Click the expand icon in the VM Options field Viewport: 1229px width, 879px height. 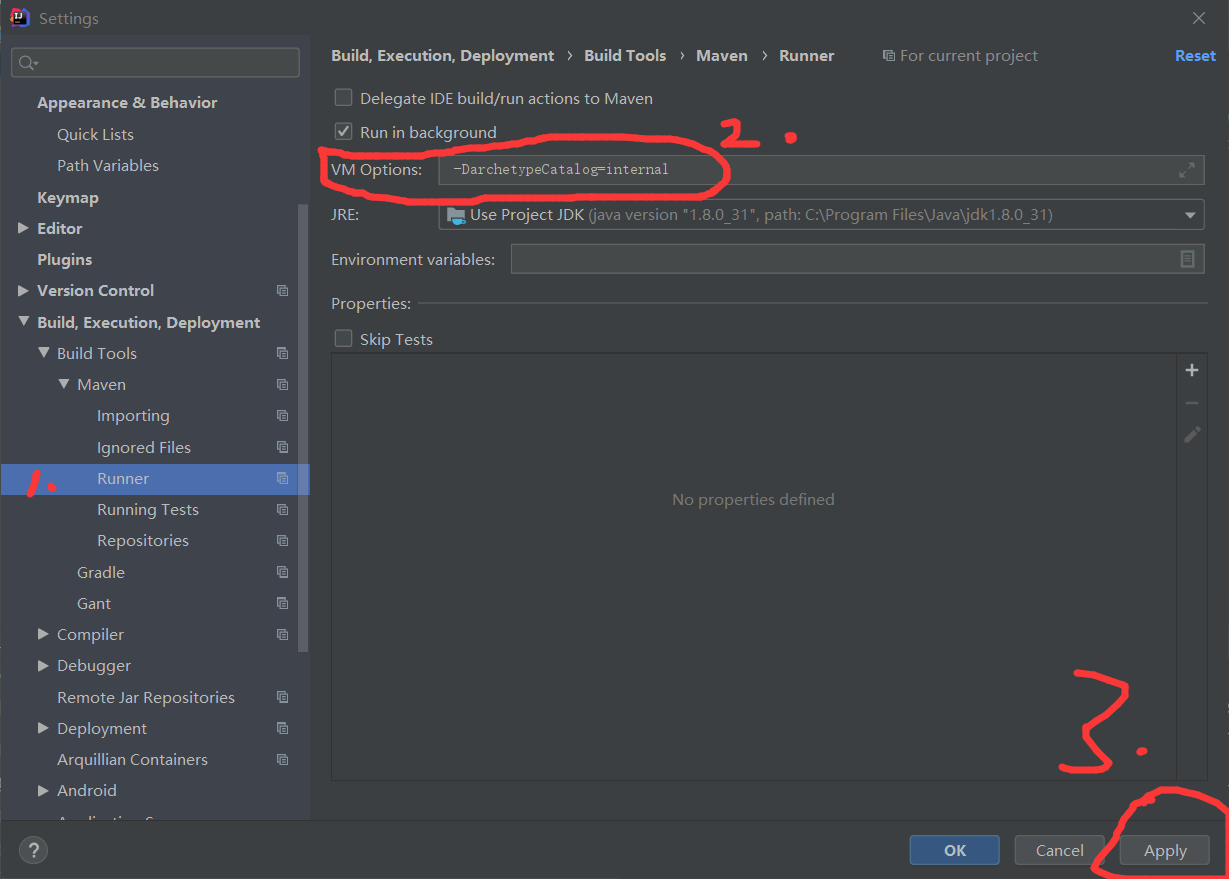pyautogui.click(x=1186, y=170)
